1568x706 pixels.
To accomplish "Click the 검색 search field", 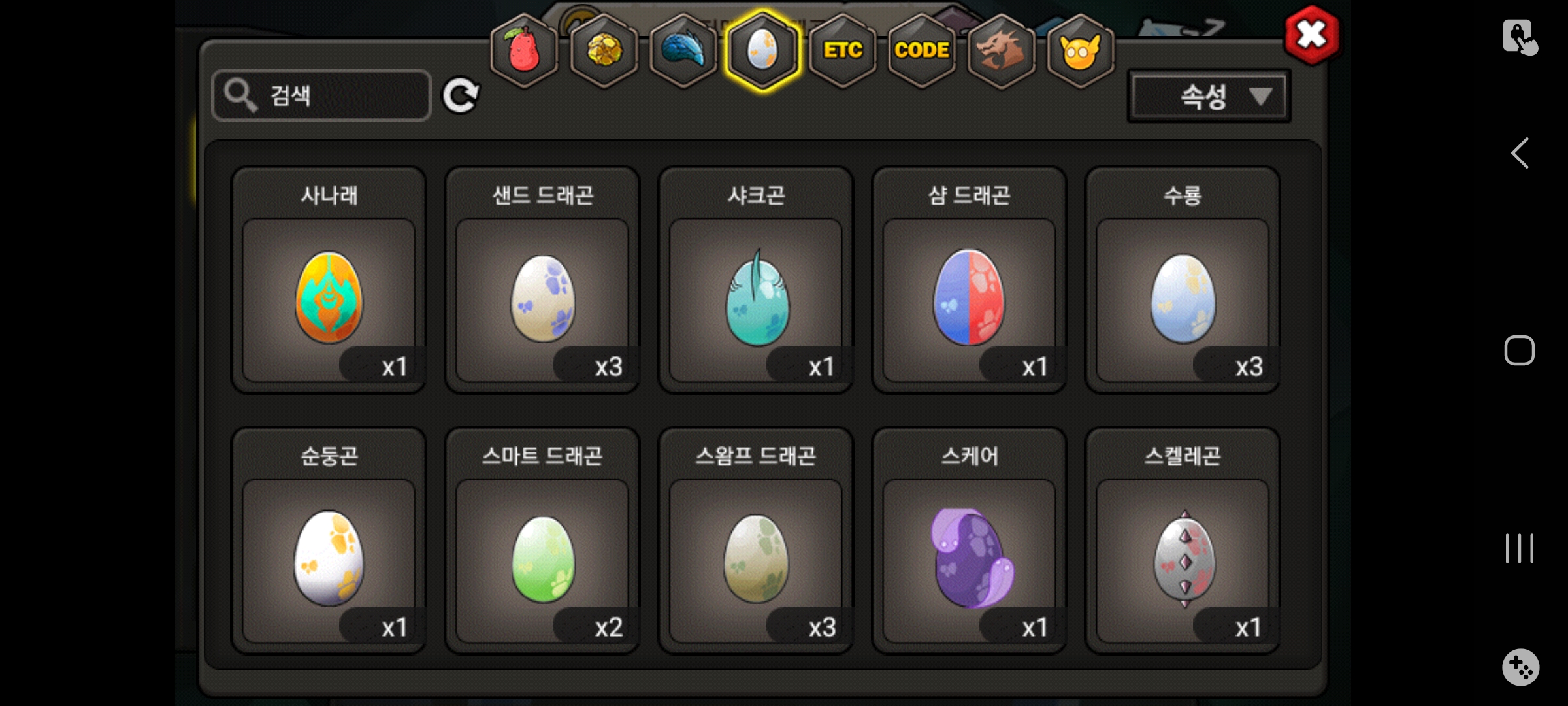I will click(x=321, y=95).
